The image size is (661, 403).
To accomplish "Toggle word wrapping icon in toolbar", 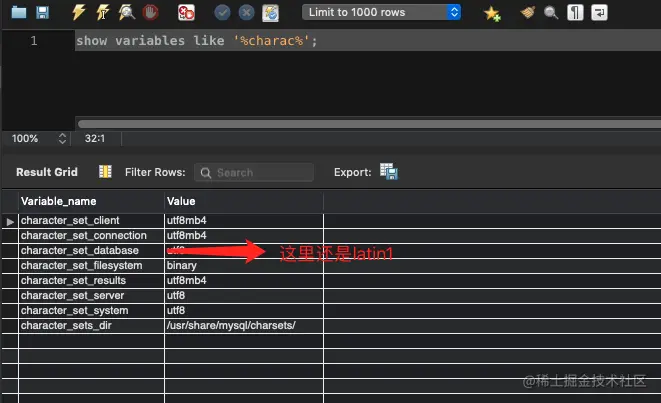I will pos(599,12).
